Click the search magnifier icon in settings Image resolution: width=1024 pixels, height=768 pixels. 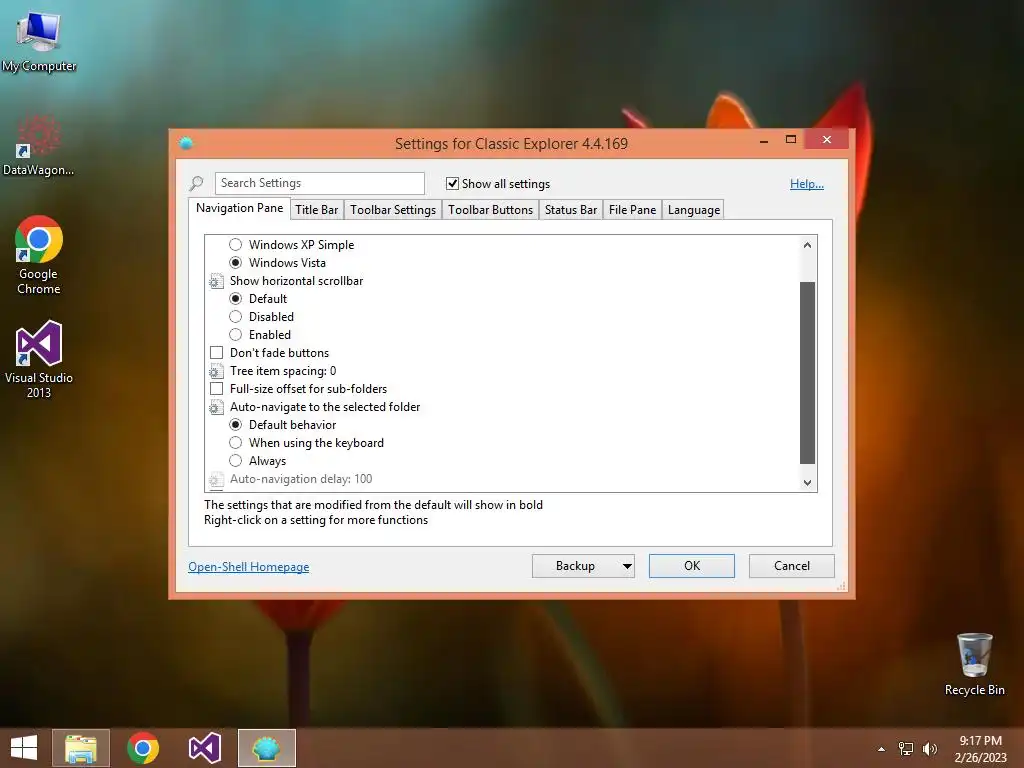(x=197, y=184)
